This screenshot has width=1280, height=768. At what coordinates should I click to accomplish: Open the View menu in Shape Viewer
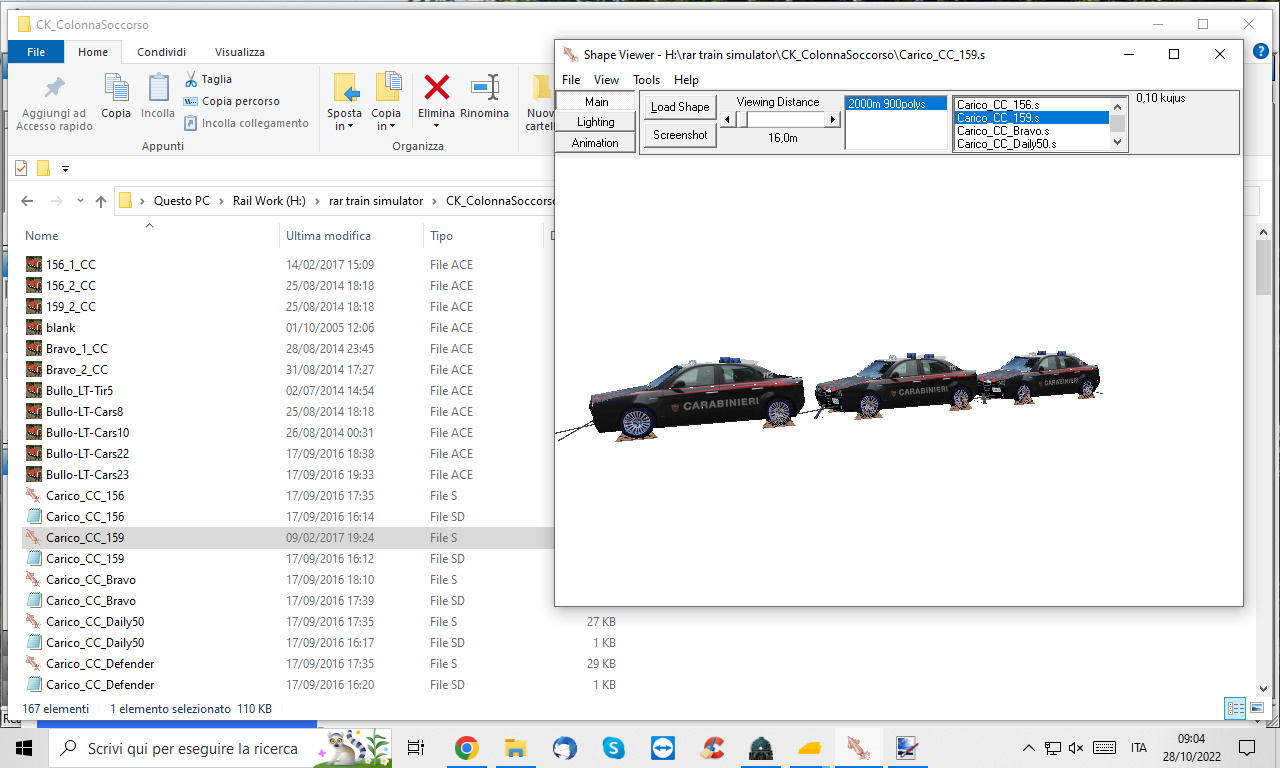pyautogui.click(x=606, y=80)
